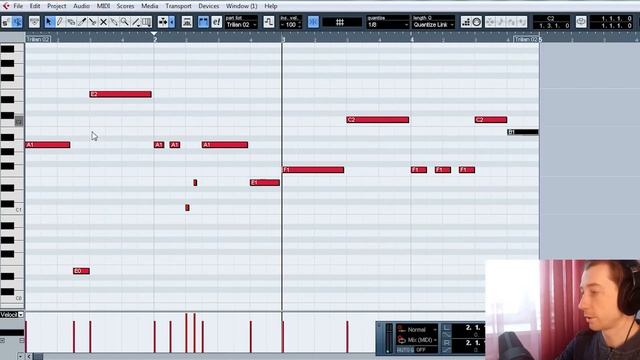Click the step-shaped icon left of insert velocity
Screen dimensions: 640x360
tap(269, 22)
